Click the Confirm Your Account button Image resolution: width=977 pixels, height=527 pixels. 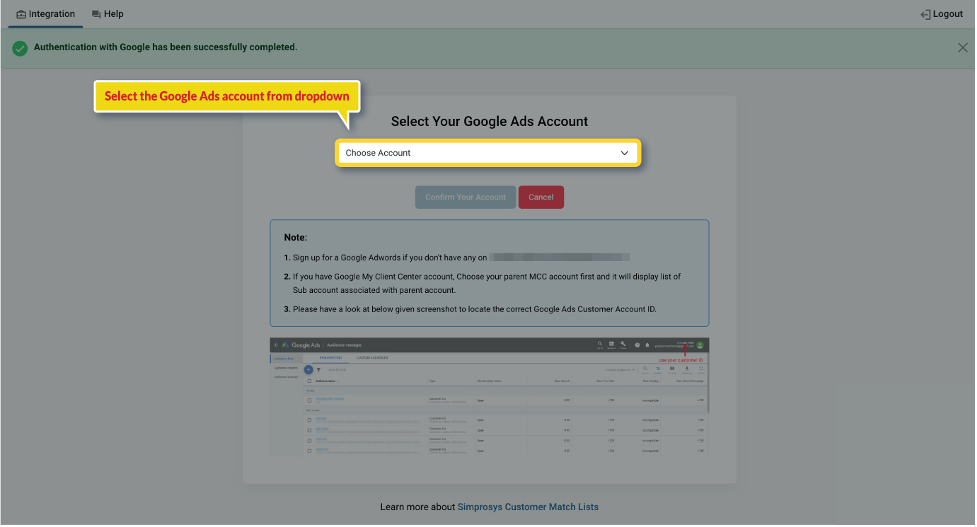[x=465, y=197]
